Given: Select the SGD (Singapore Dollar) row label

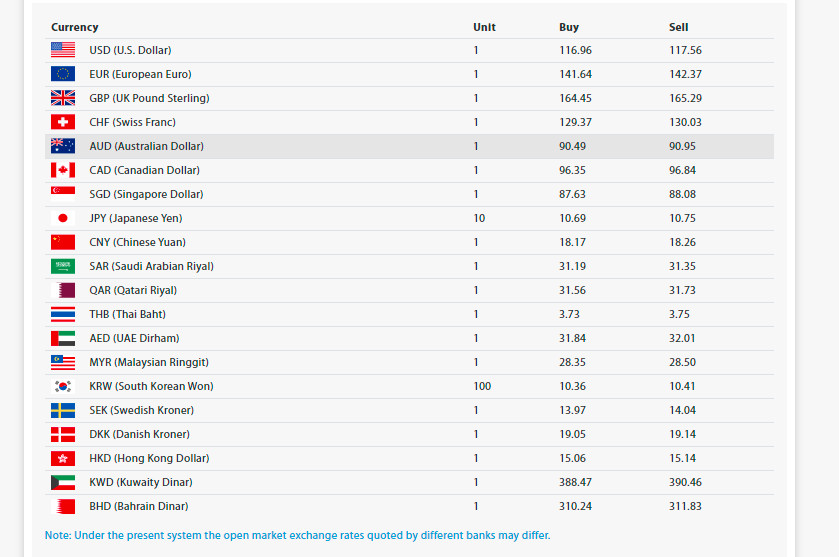Looking at the screenshot, I should (146, 194).
